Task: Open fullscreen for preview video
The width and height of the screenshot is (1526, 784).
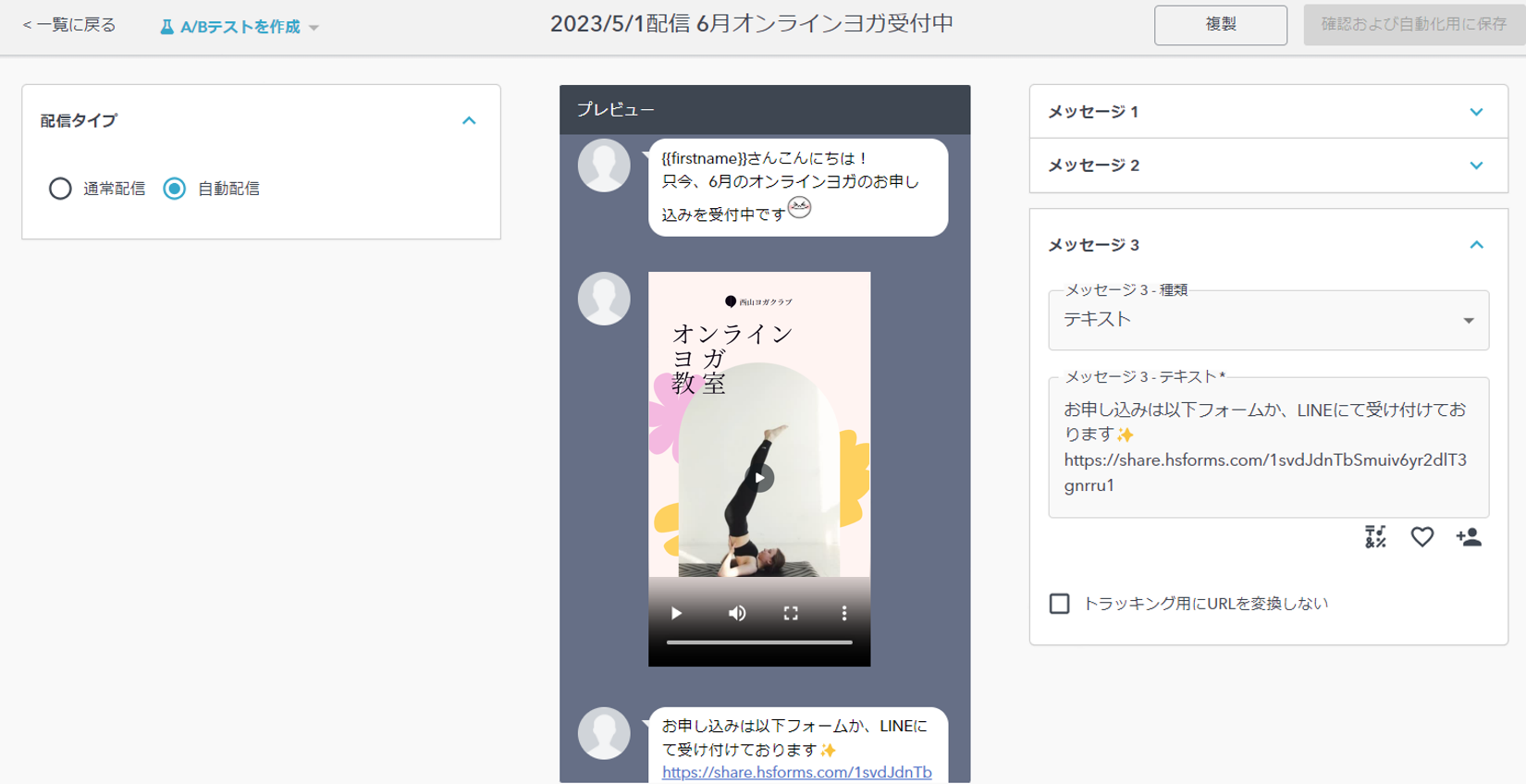Action: coord(791,613)
